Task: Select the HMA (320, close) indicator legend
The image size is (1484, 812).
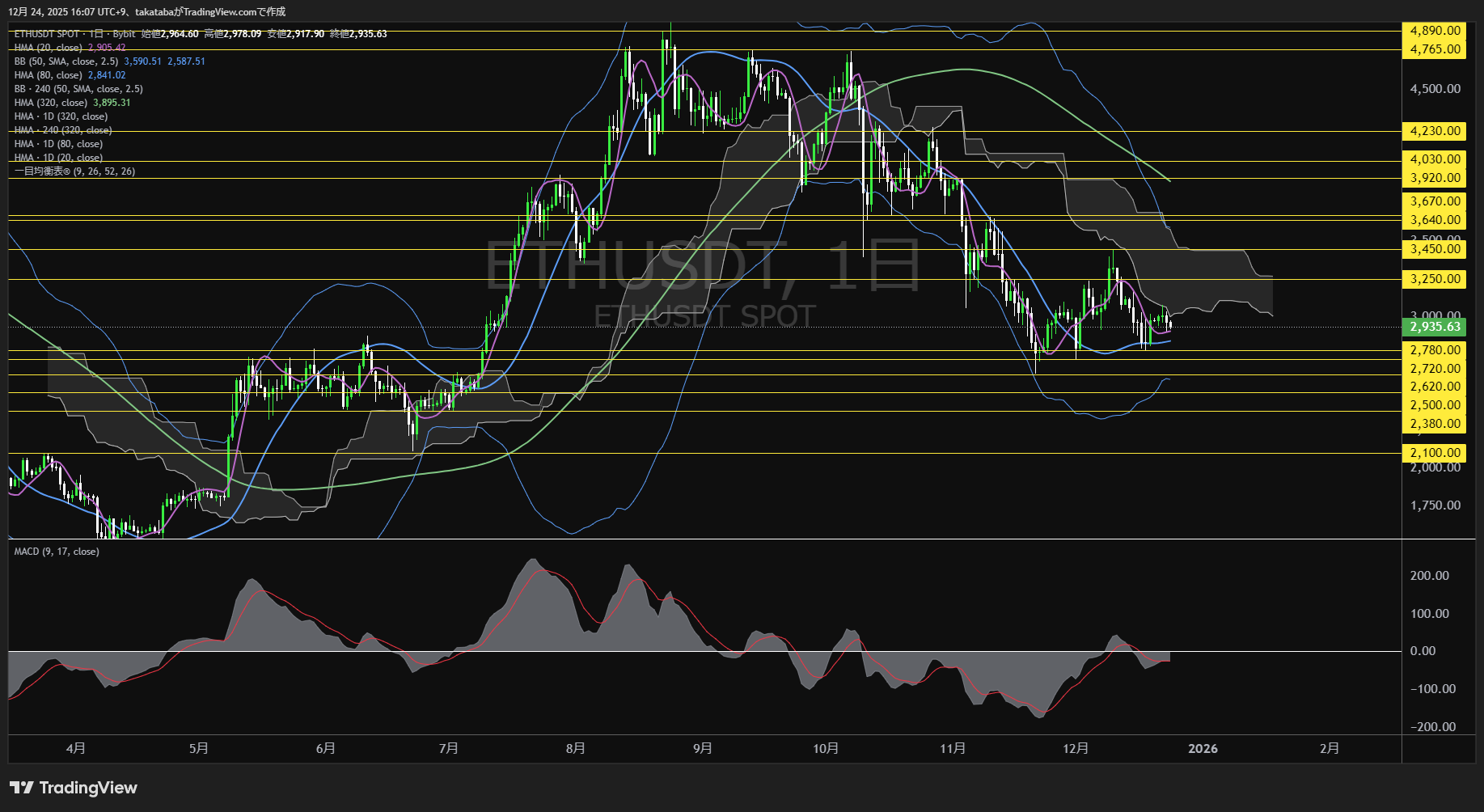Action: point(51,103)
